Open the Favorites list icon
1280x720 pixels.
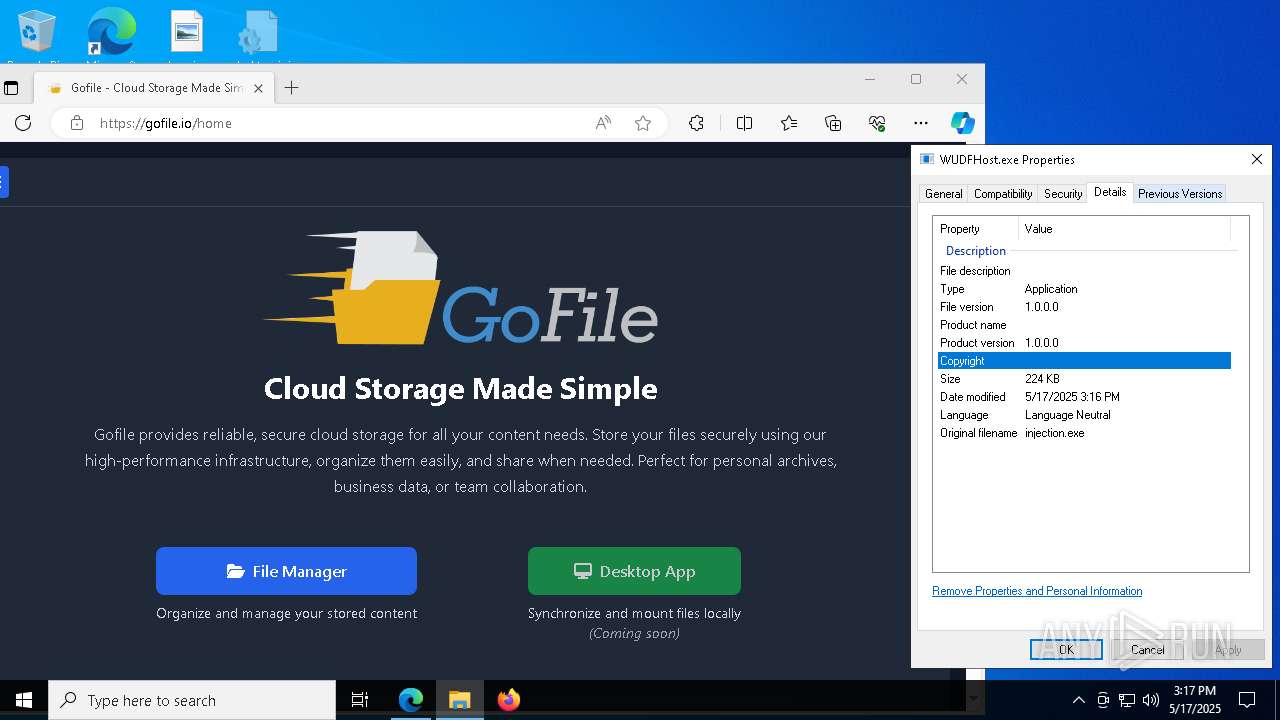[x=789, y=123]
